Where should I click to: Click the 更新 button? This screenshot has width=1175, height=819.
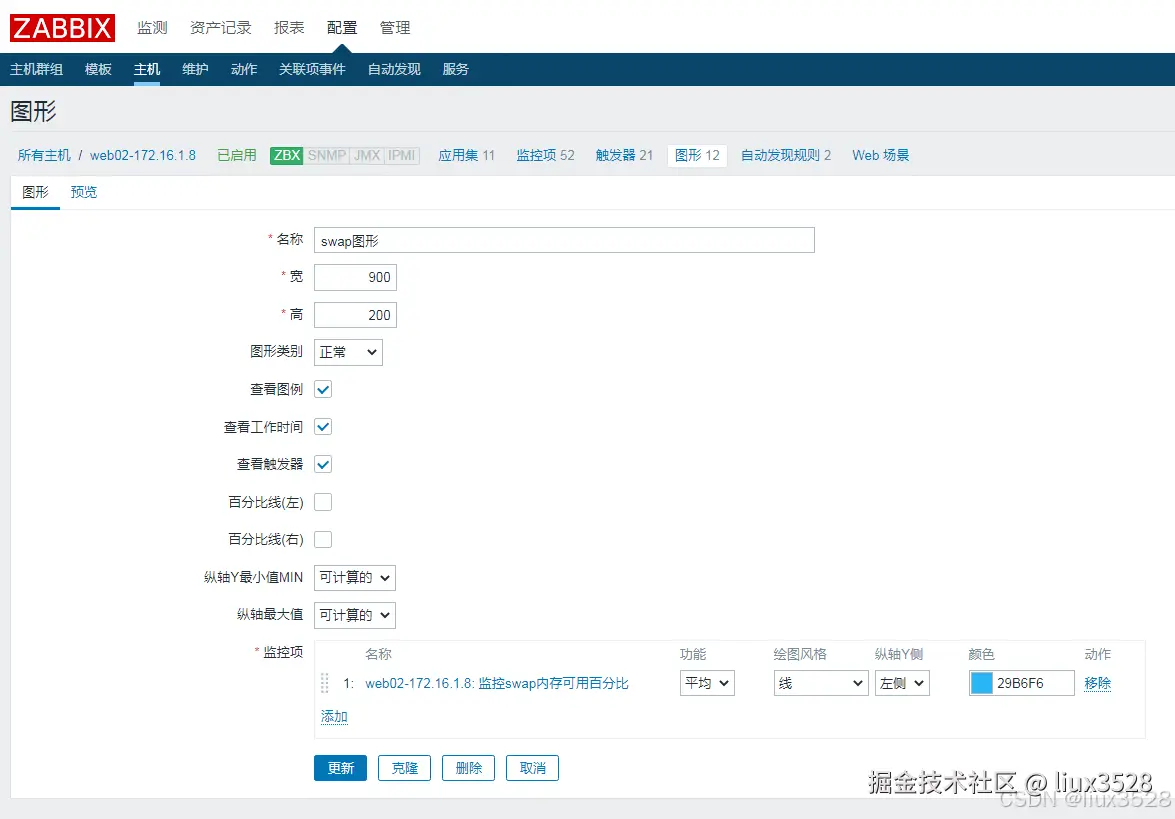340,767
